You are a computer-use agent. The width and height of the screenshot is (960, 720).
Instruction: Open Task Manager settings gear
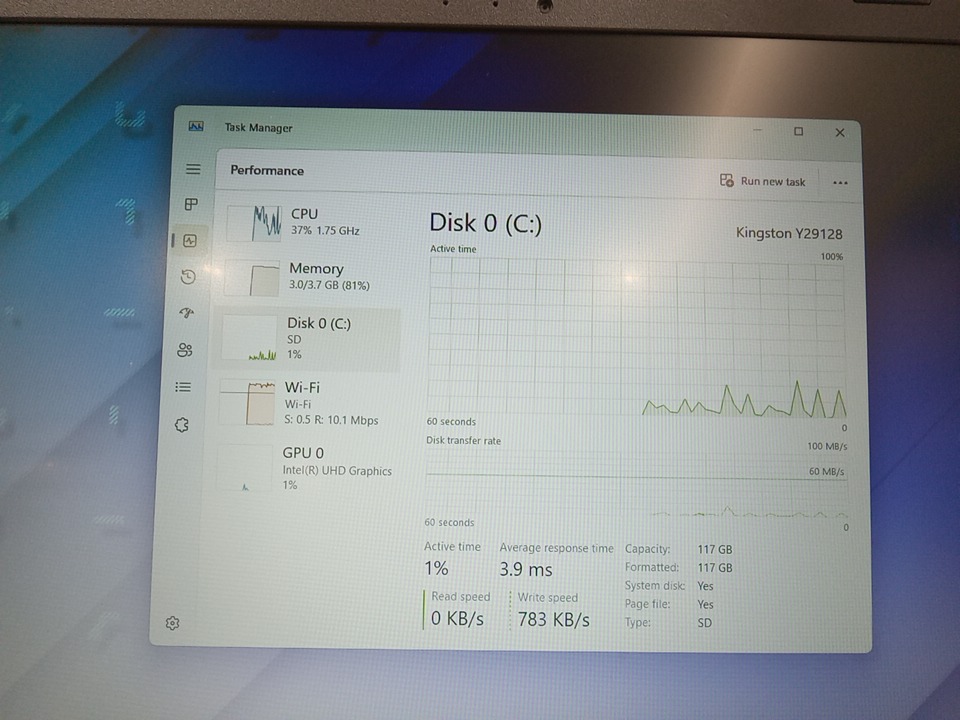click(x=172, y=623)
